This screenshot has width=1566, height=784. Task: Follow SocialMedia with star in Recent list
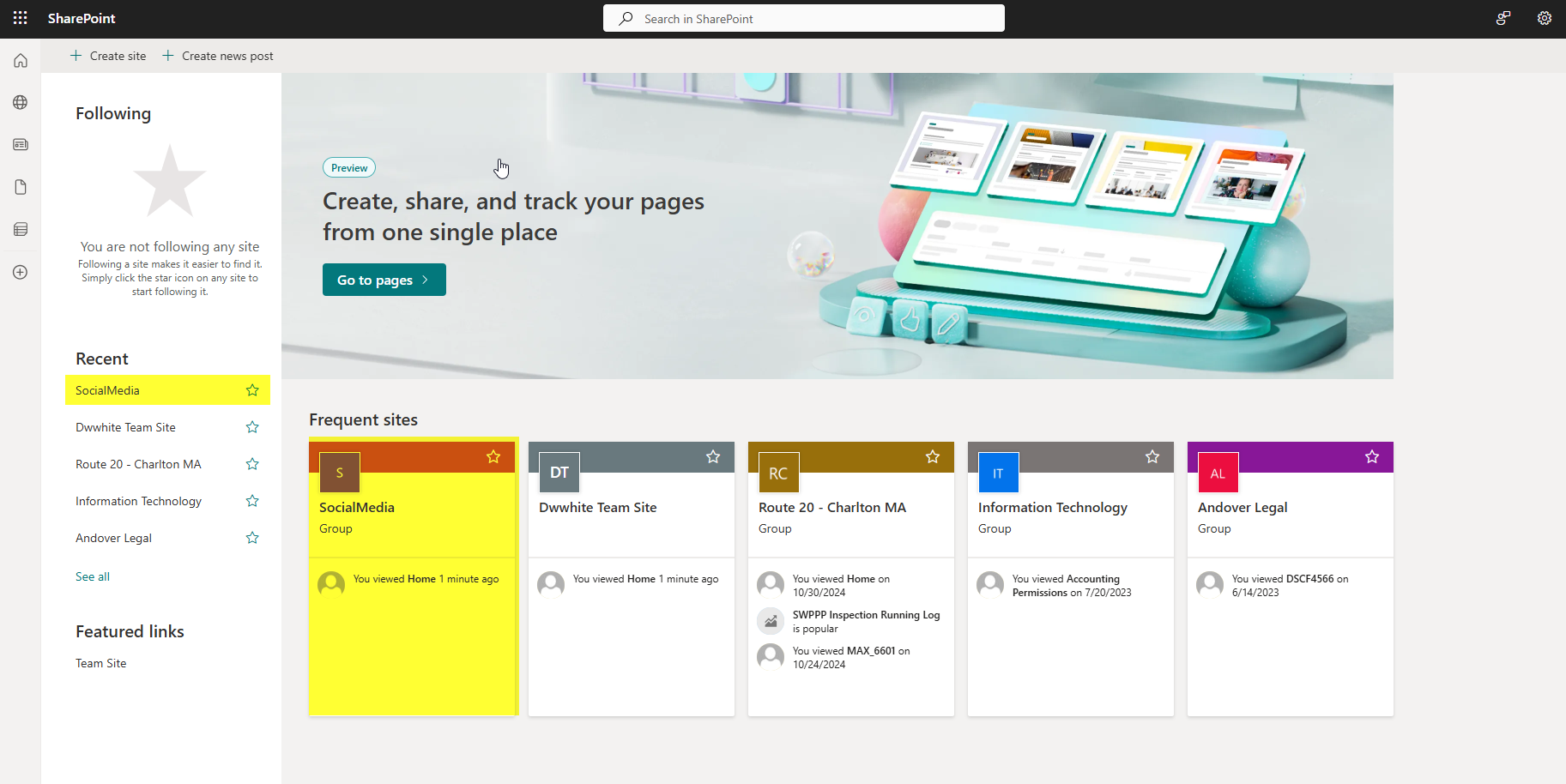tap(252, 390)
